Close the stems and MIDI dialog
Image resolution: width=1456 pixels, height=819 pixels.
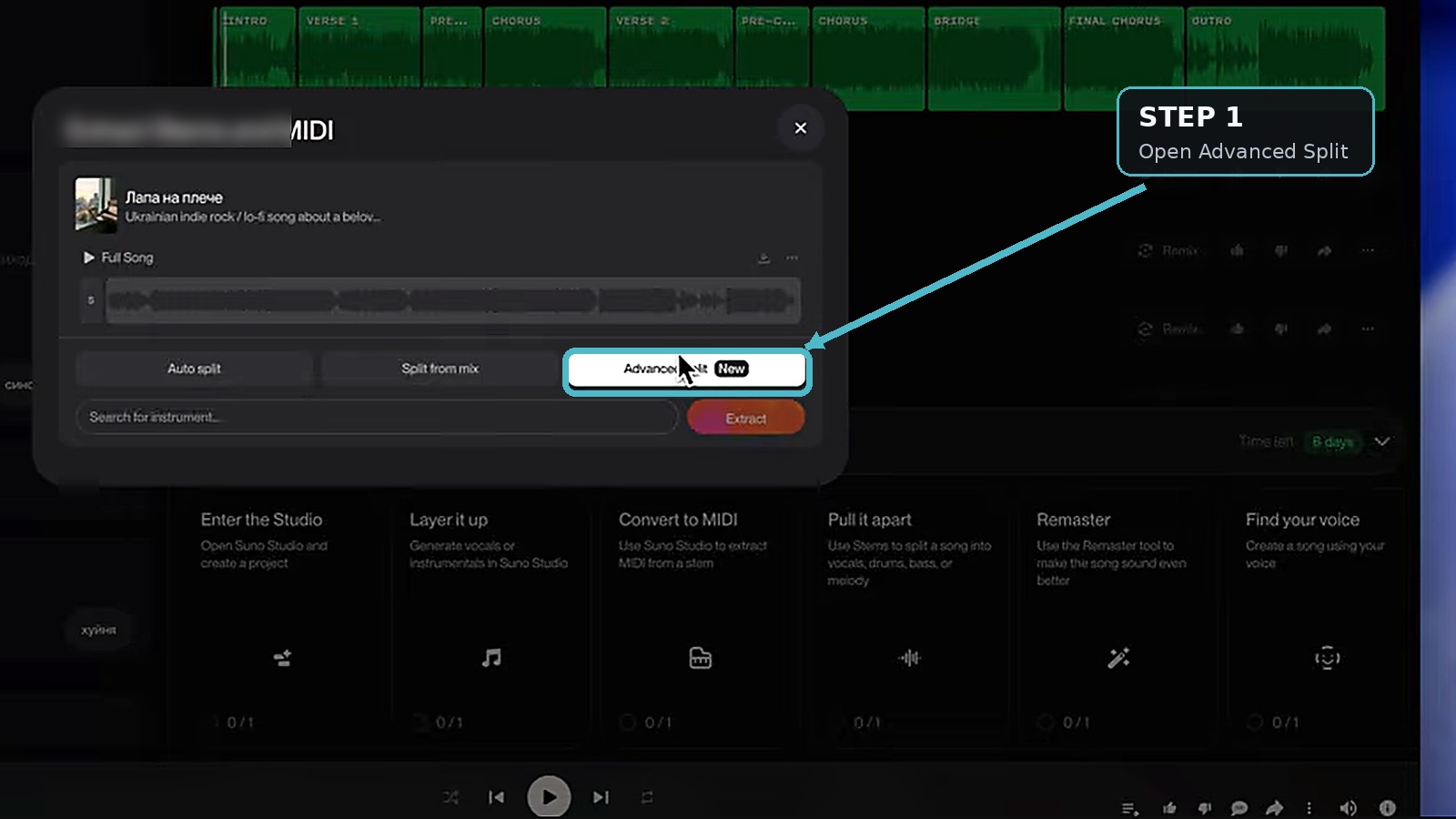tap(800, 128)
